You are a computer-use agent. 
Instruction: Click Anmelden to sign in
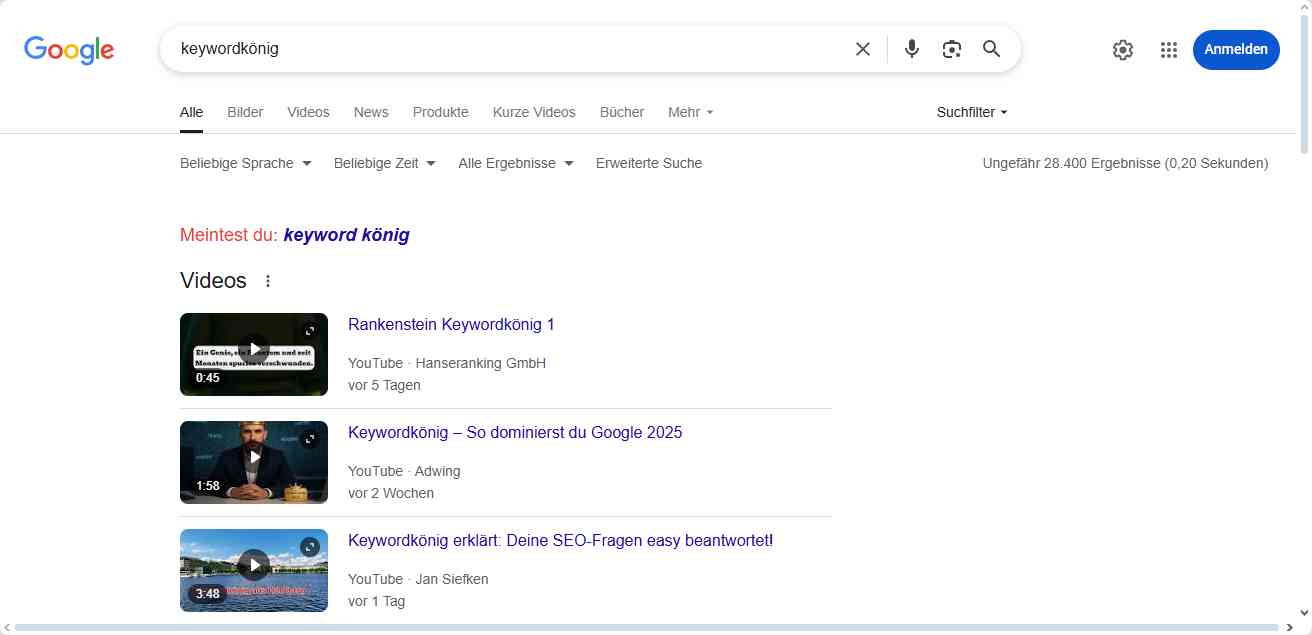pos(1236,49)
